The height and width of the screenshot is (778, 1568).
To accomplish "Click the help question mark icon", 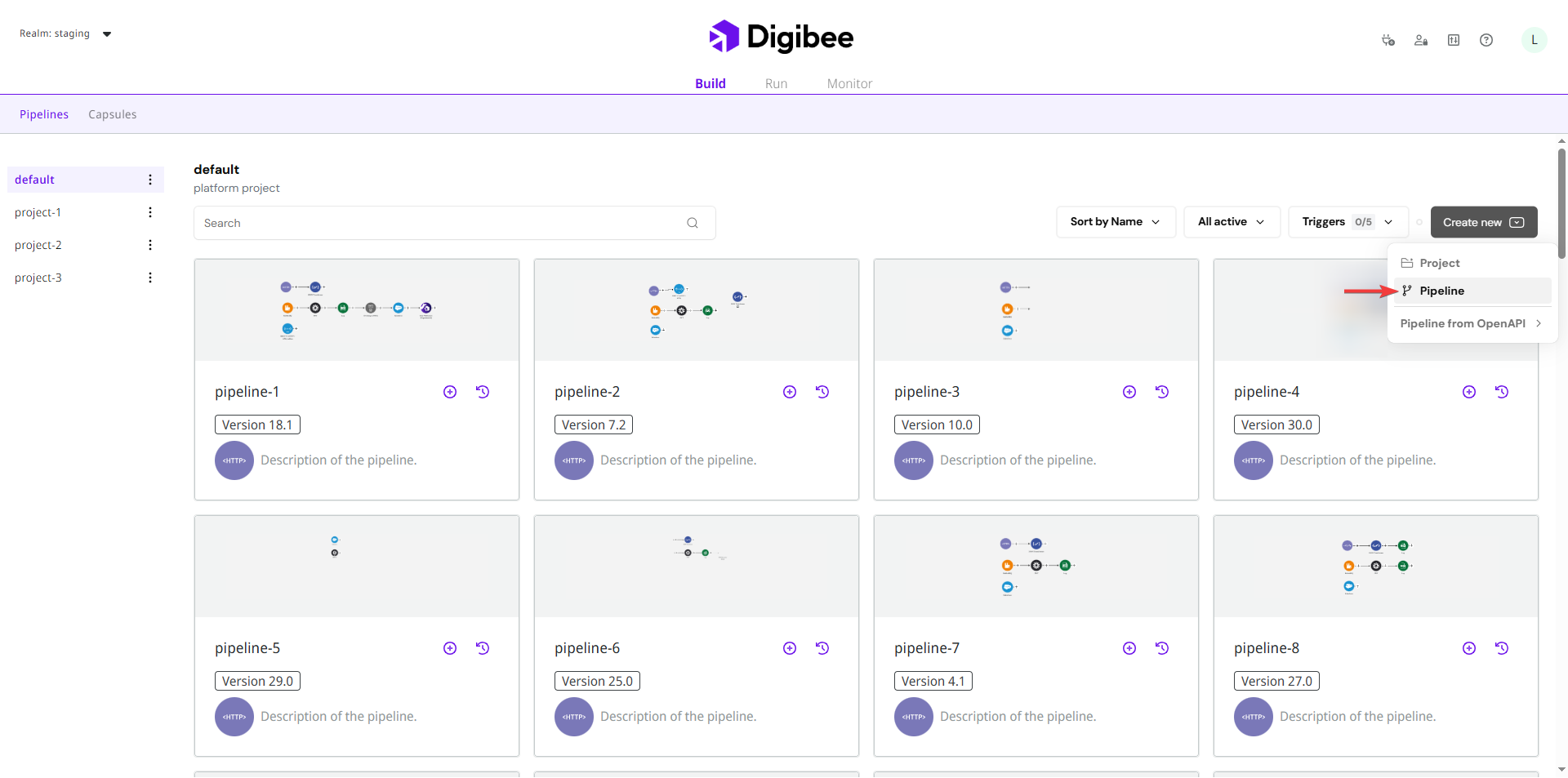I will coord(1486,40).
